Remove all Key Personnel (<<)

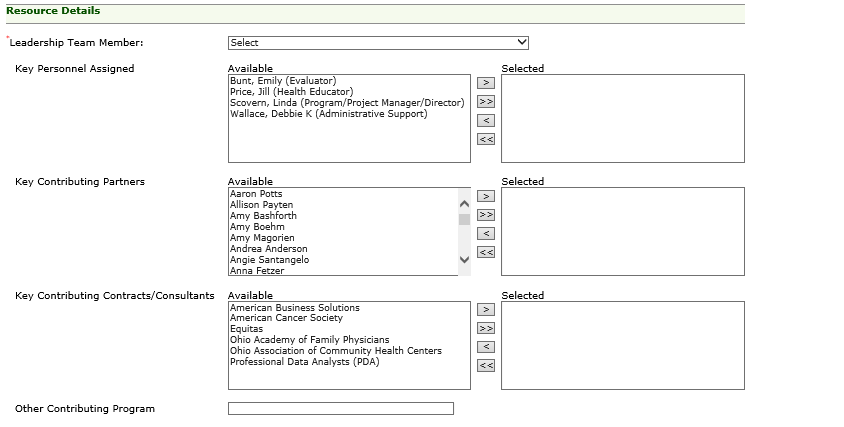click(486, 139)
